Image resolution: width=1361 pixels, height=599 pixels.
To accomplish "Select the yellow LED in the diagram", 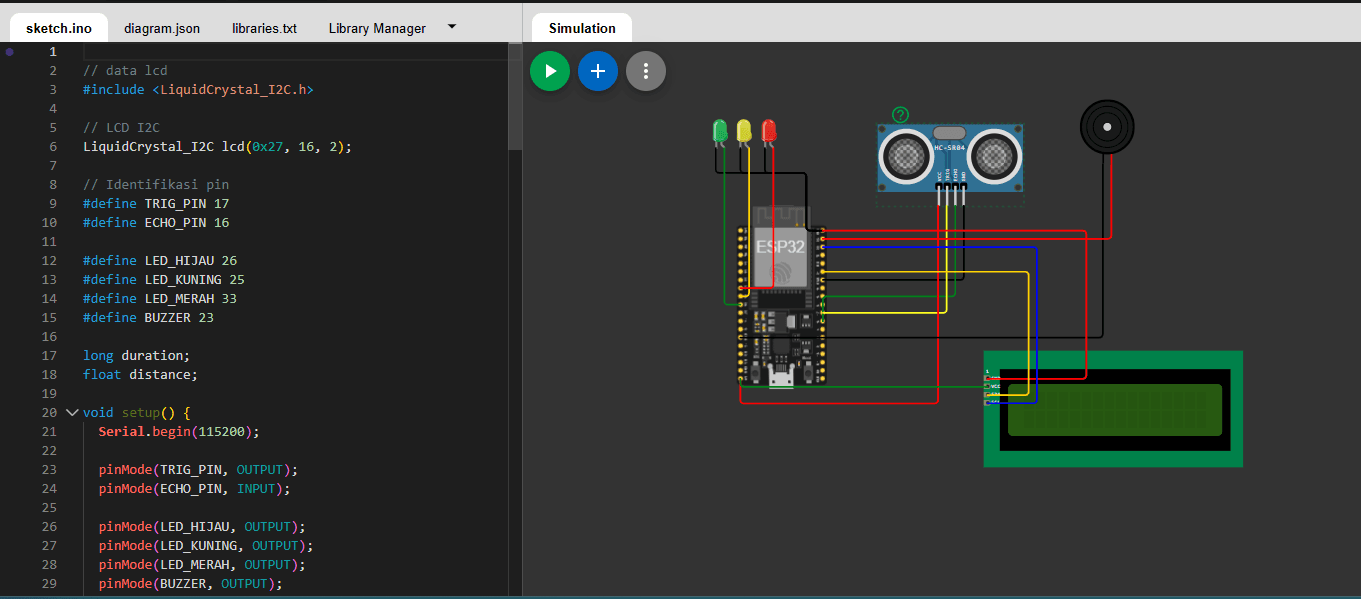I will (744, 131).
